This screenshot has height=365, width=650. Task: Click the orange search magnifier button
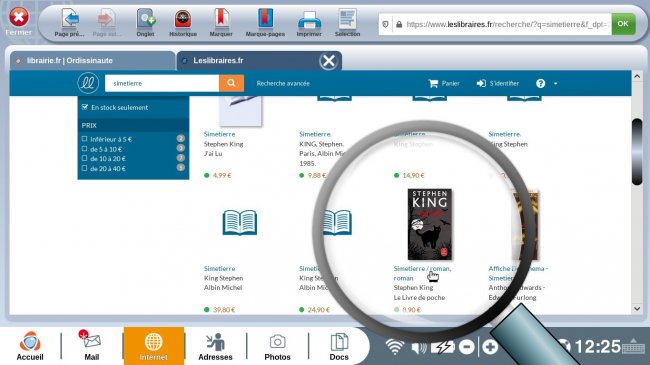(x=231, y=83)
